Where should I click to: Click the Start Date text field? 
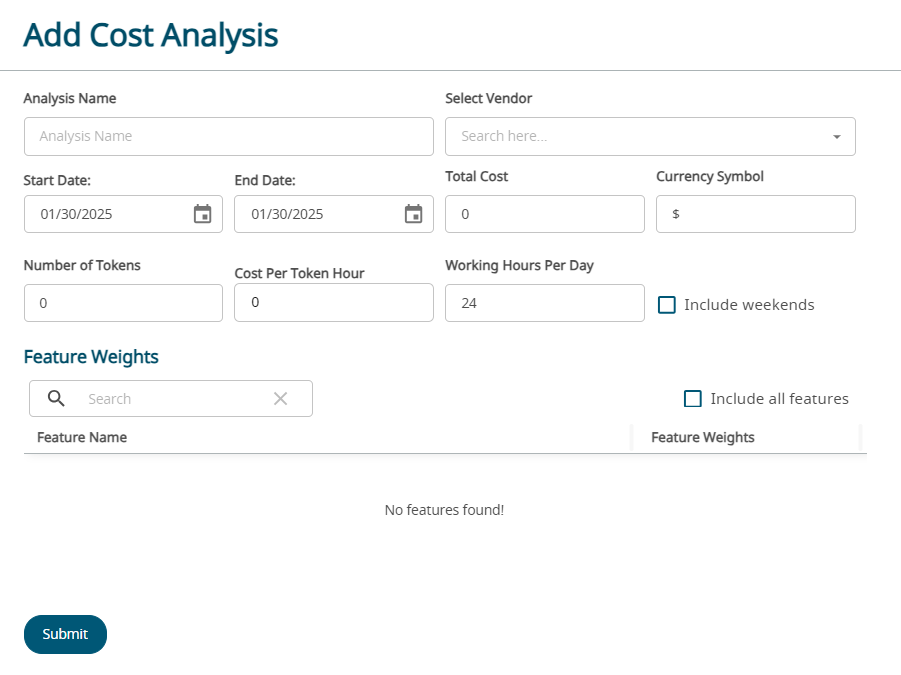coord(110,214)
